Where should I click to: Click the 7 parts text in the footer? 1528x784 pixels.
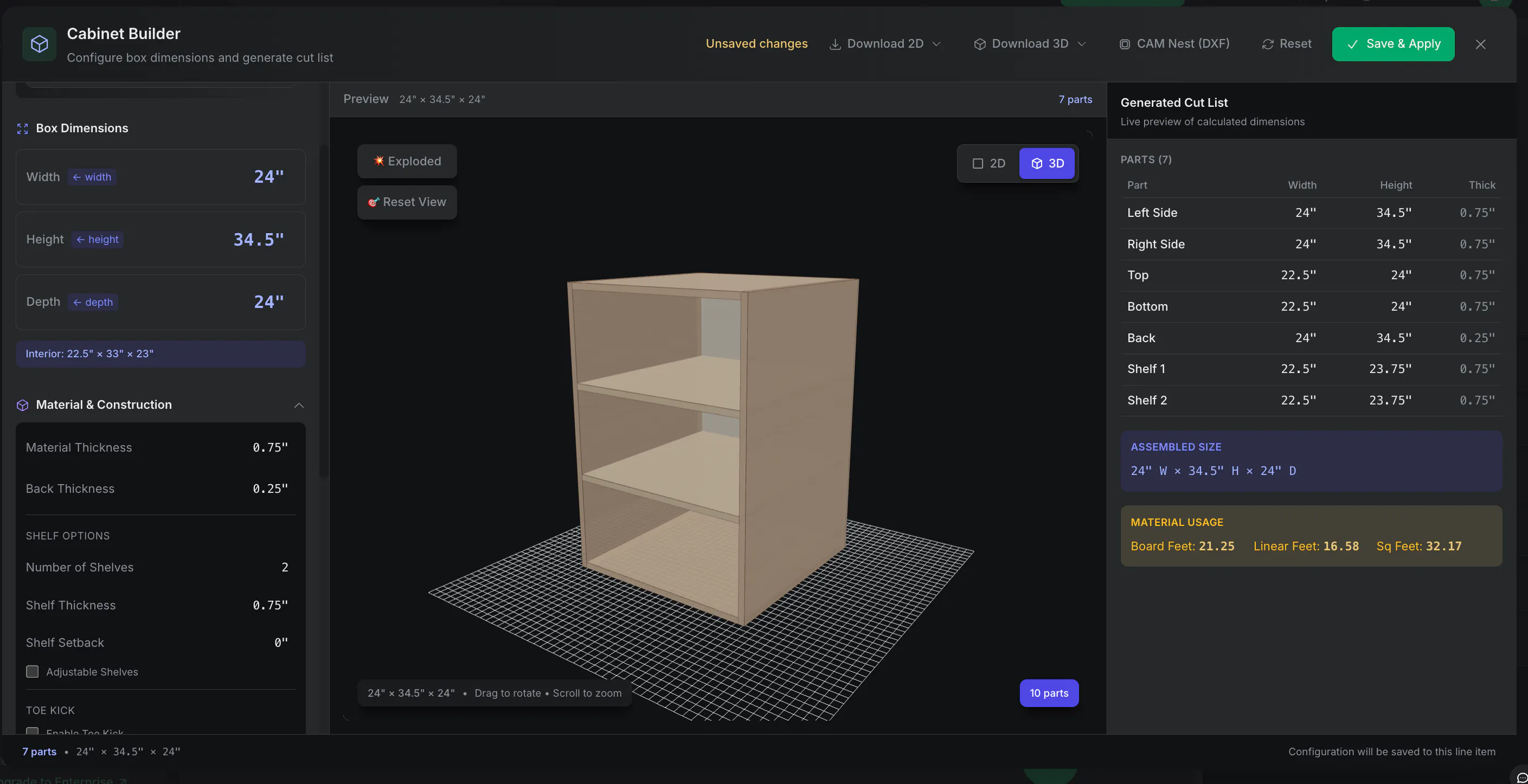click(39, 751)
